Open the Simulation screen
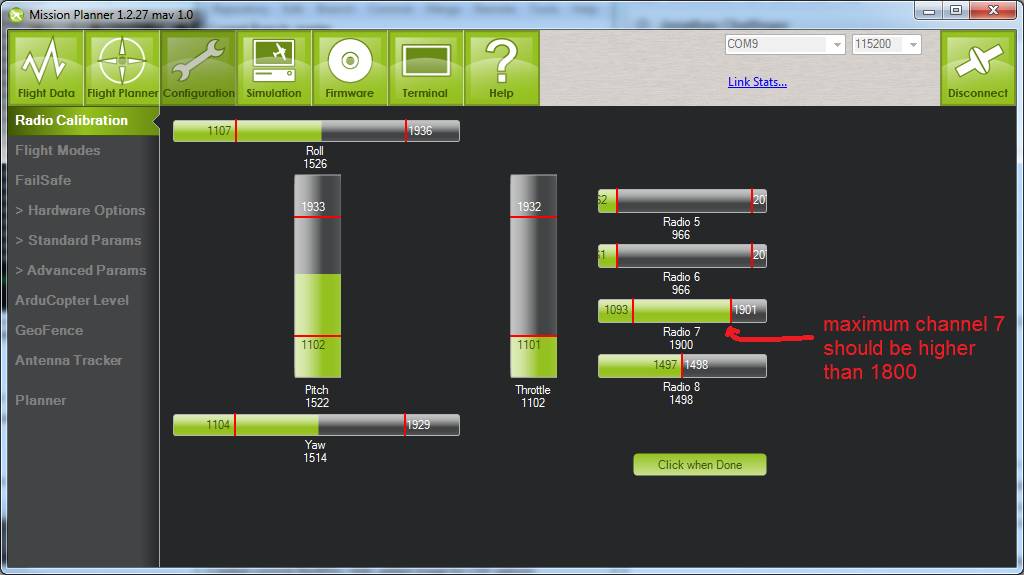Image resolution: width=1024 pixels, height=575 pixels. [x=274, y=68]
